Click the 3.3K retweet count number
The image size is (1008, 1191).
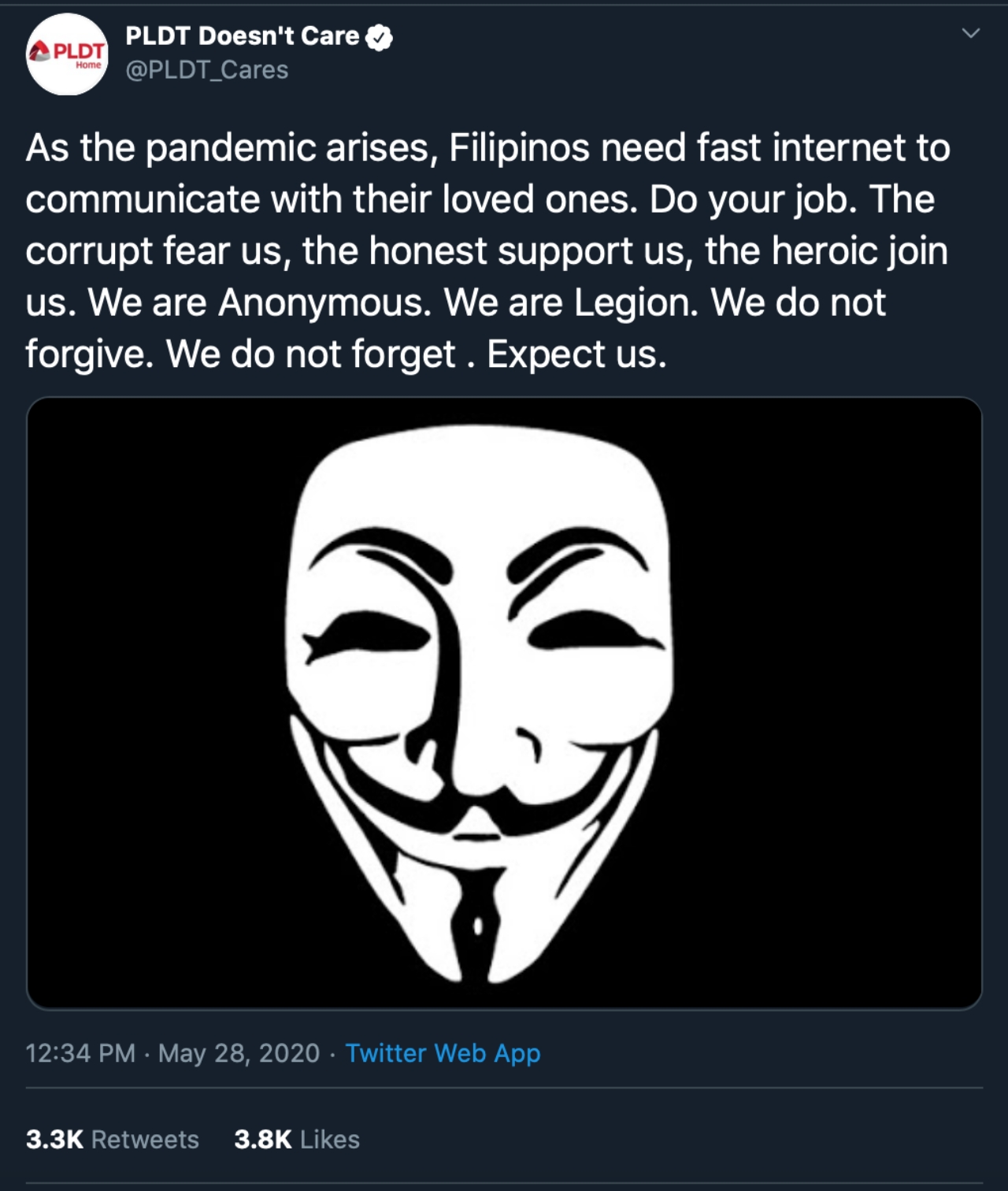(54, 1139)
